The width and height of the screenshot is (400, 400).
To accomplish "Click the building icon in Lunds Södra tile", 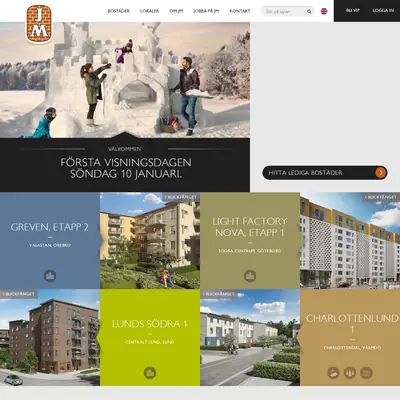I will (x=150, y=373).
